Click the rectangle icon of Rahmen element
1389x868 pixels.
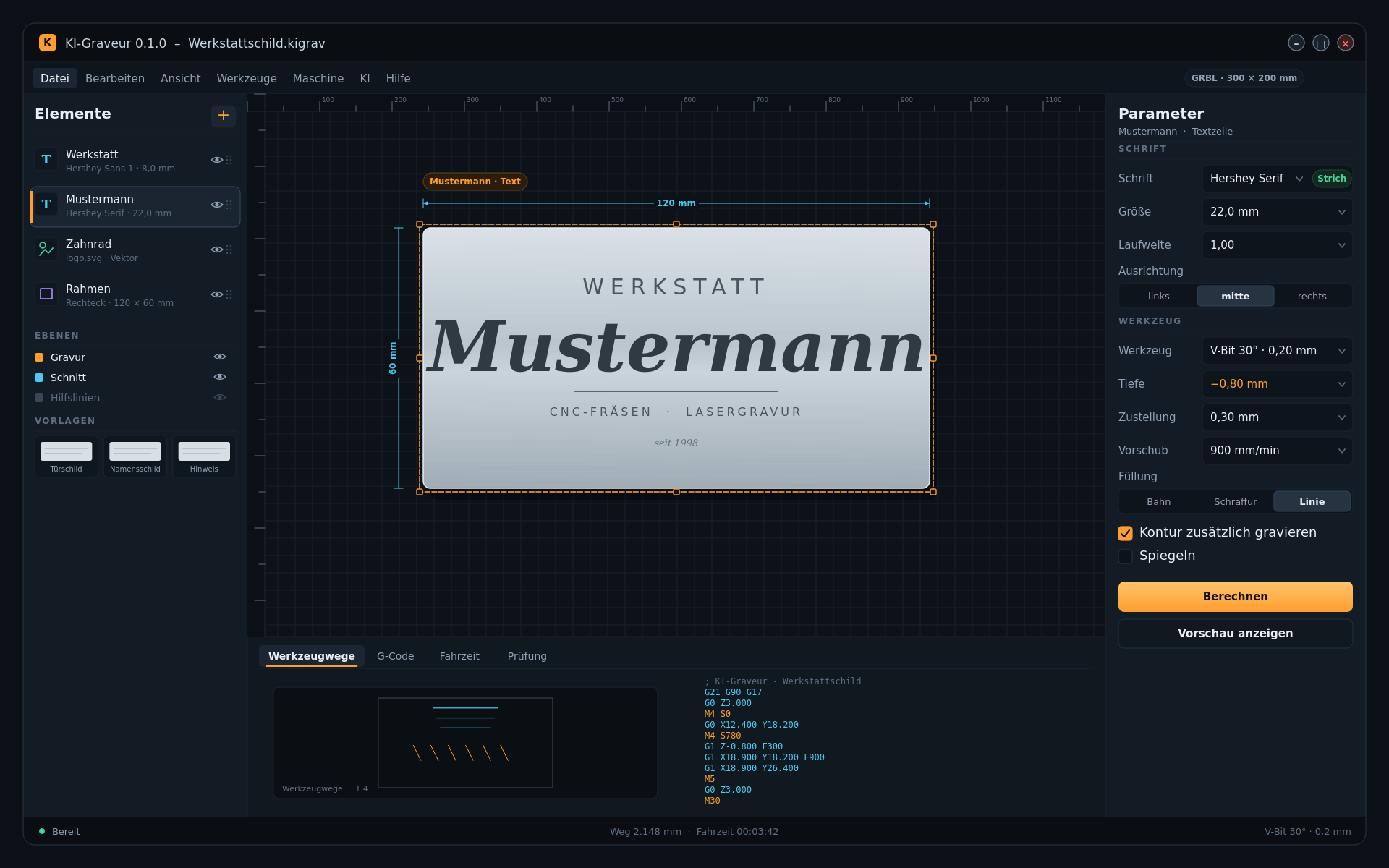pos(46,294)
